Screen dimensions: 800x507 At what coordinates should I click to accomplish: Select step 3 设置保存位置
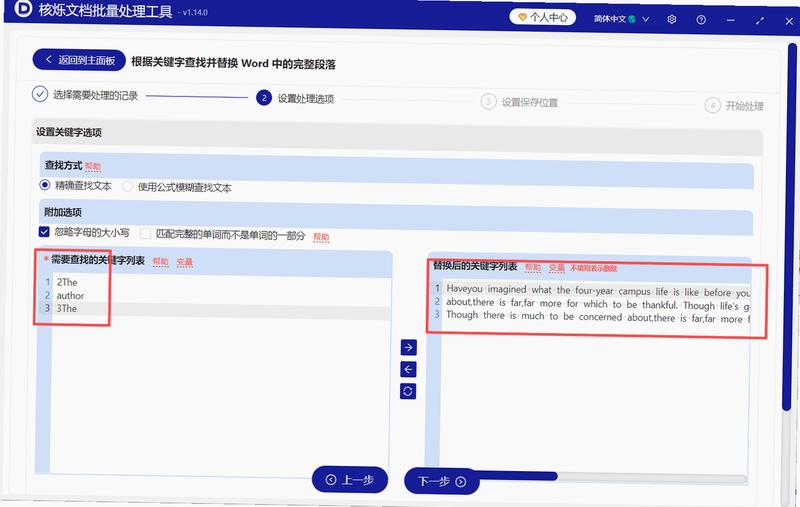tap(519, 102)
